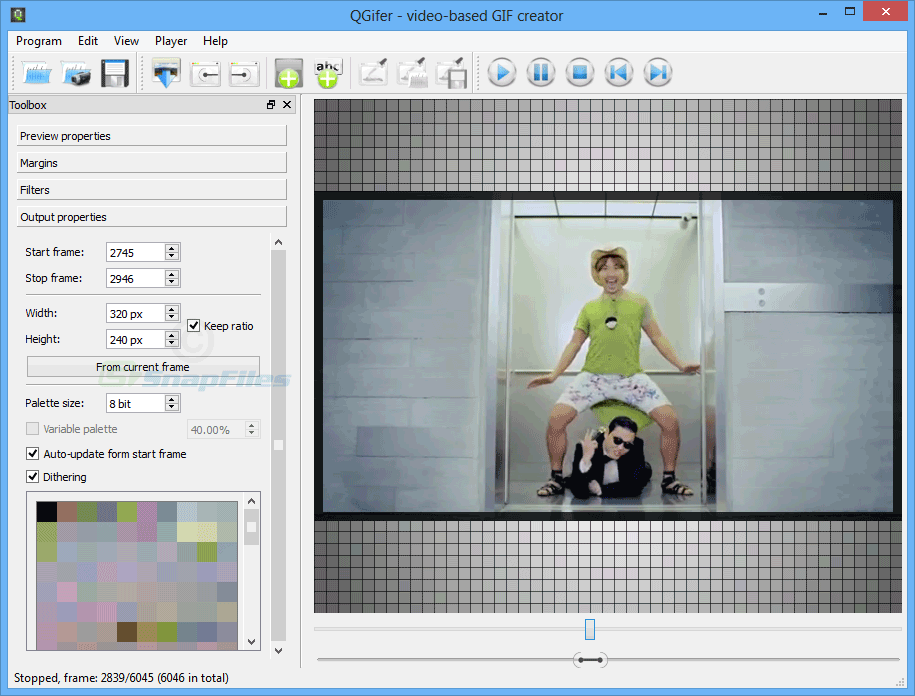Click the Toolbox vertical scroll down arrow
This screenshot has height=696, width=915.
pyautogui.click(x=278, y=650)
